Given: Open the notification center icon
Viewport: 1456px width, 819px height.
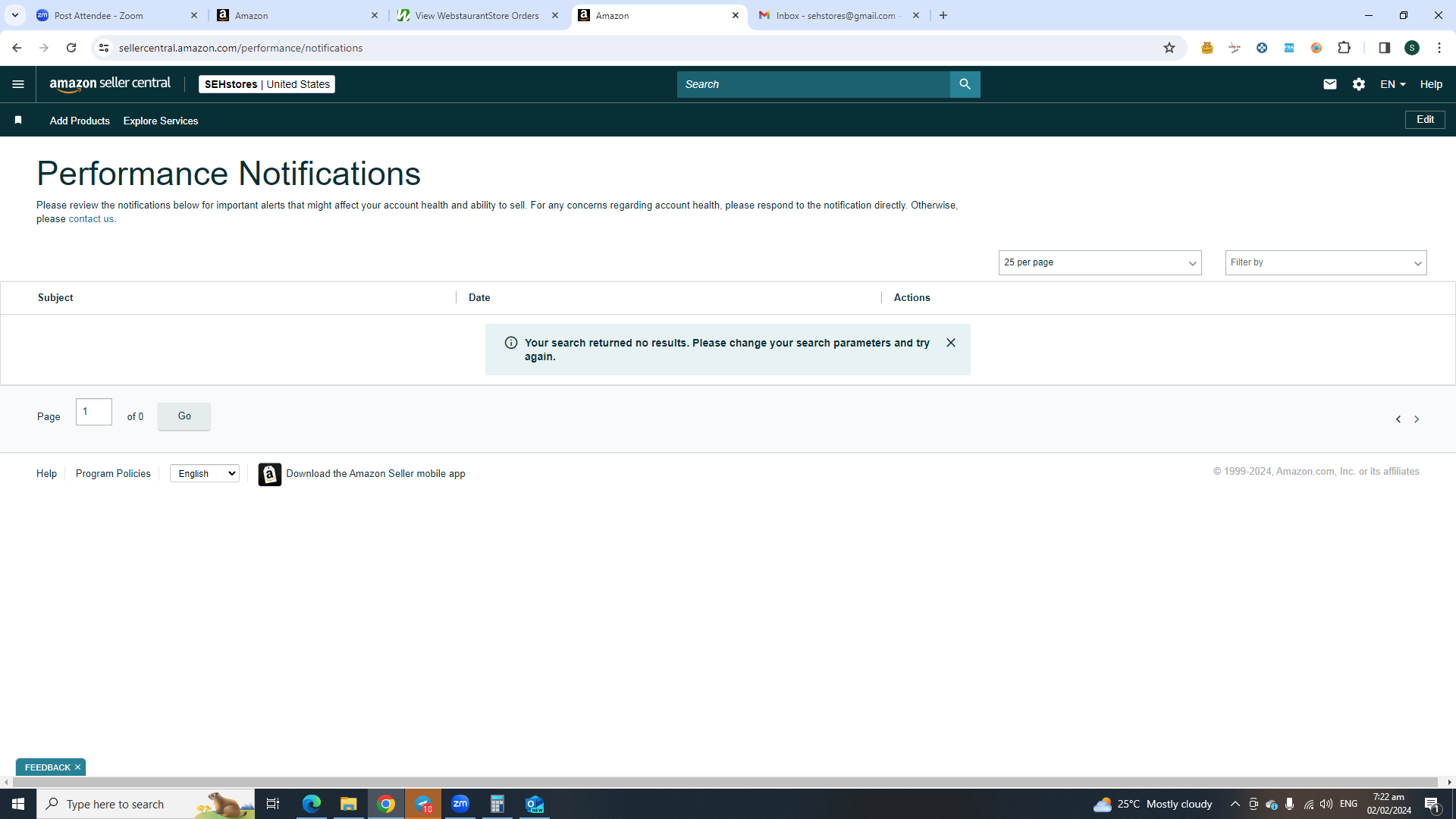Looking at the screenshot, I should [1432, 804].
